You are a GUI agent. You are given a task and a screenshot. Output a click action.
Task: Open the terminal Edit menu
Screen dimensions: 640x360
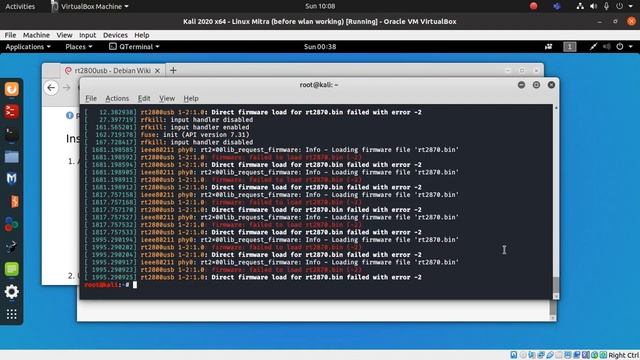pyautogui.click(x=144, y=98)
